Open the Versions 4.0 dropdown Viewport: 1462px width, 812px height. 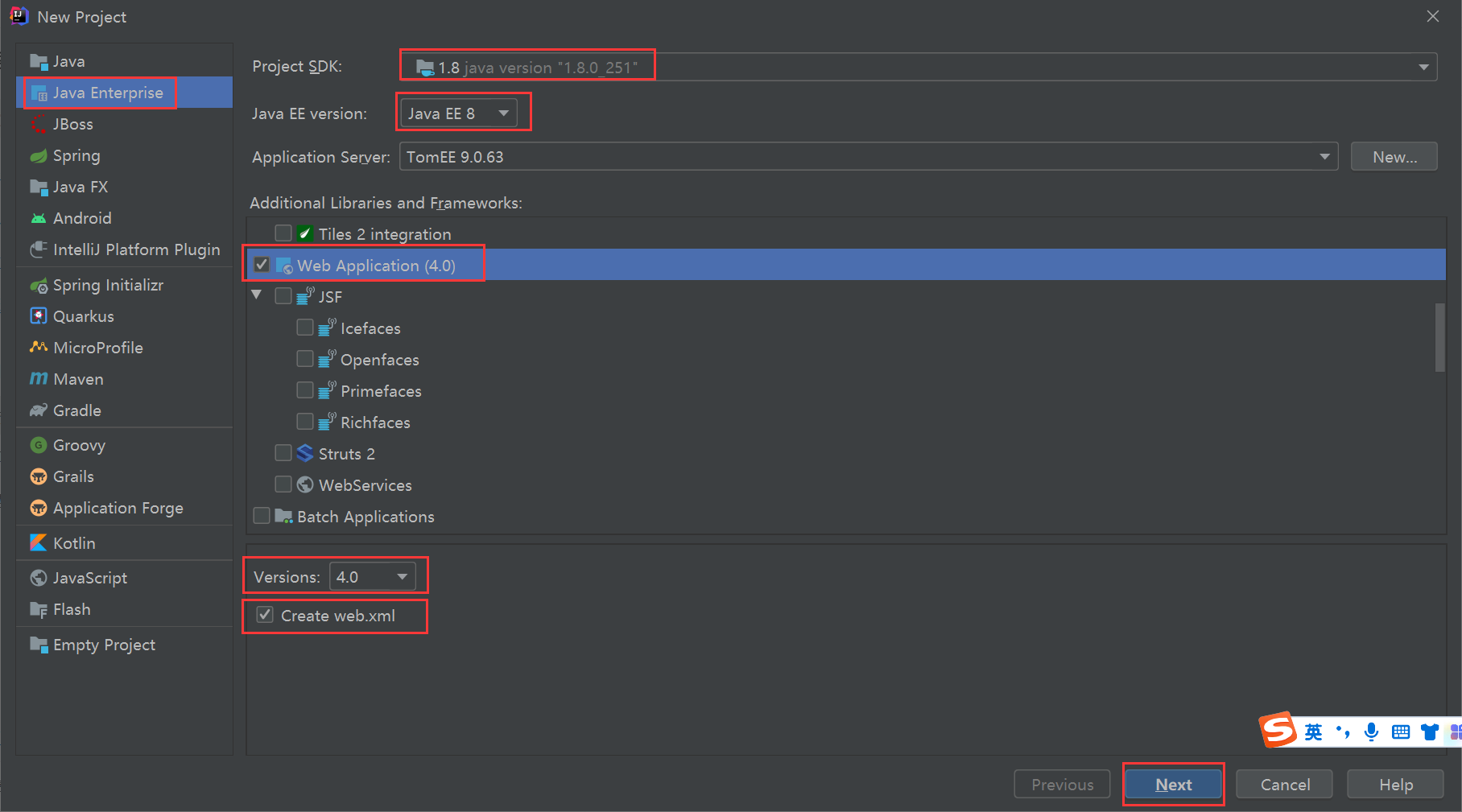tap(373, 577)
